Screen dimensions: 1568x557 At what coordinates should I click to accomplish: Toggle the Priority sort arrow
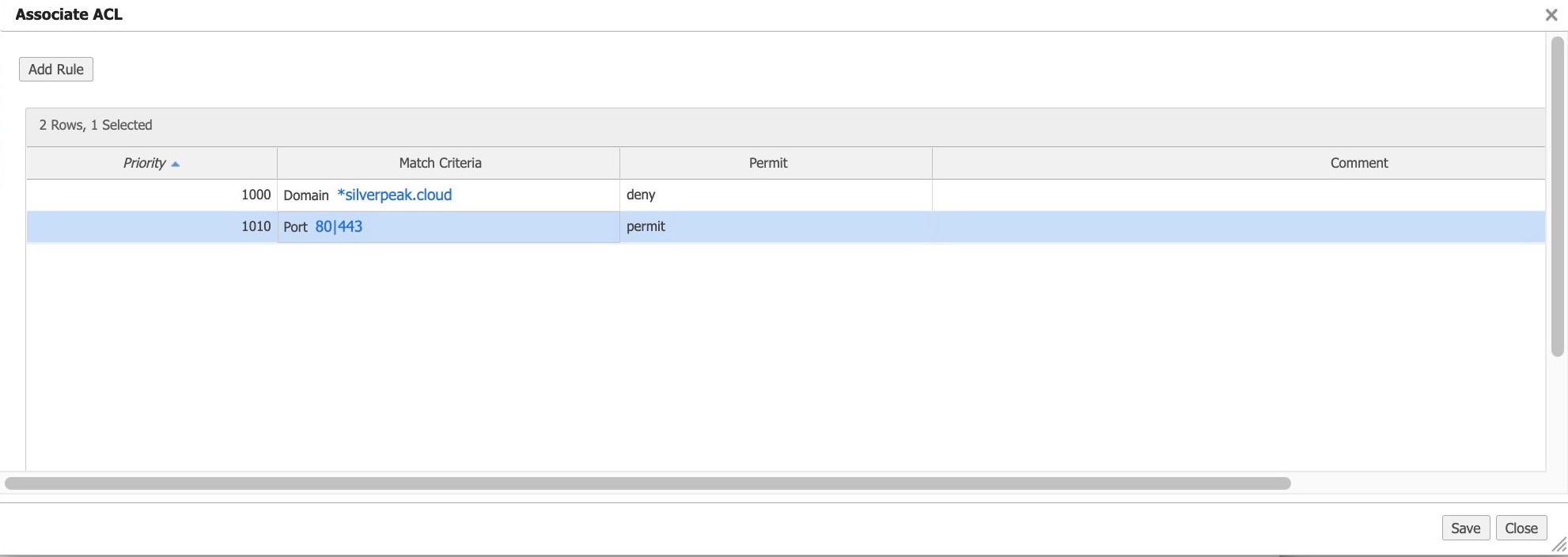(x=176, y=164)
